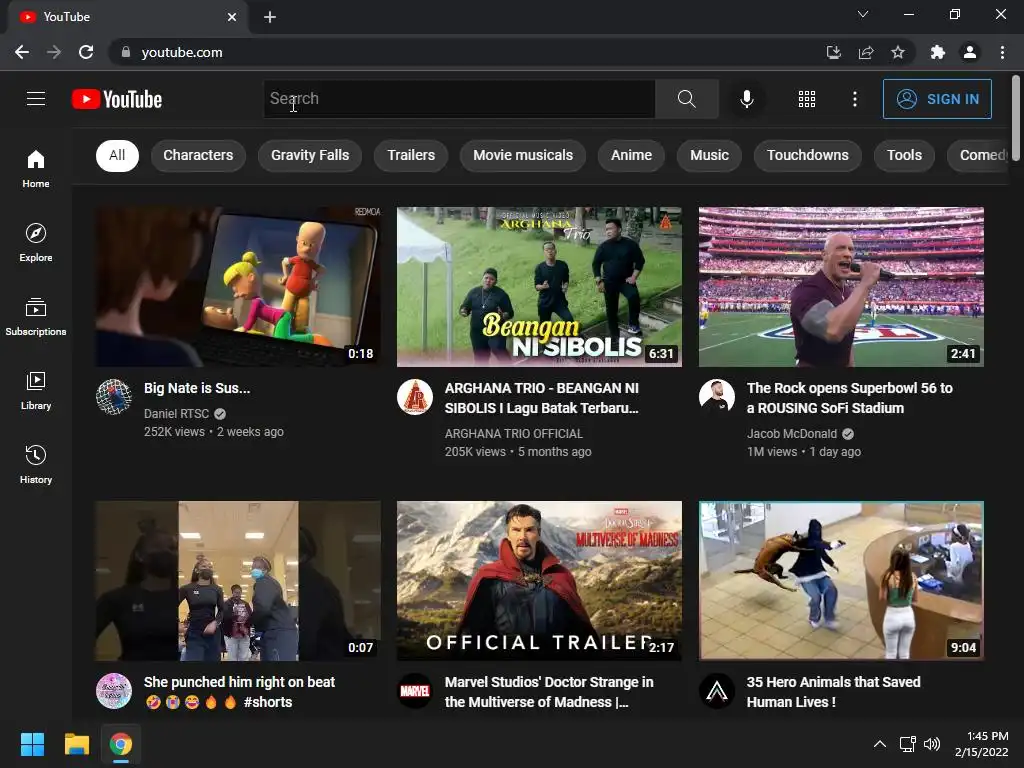Reload the page
The width and height of the screenshot is (1024, 768).
pyautogui.click(x=86, y=52)
